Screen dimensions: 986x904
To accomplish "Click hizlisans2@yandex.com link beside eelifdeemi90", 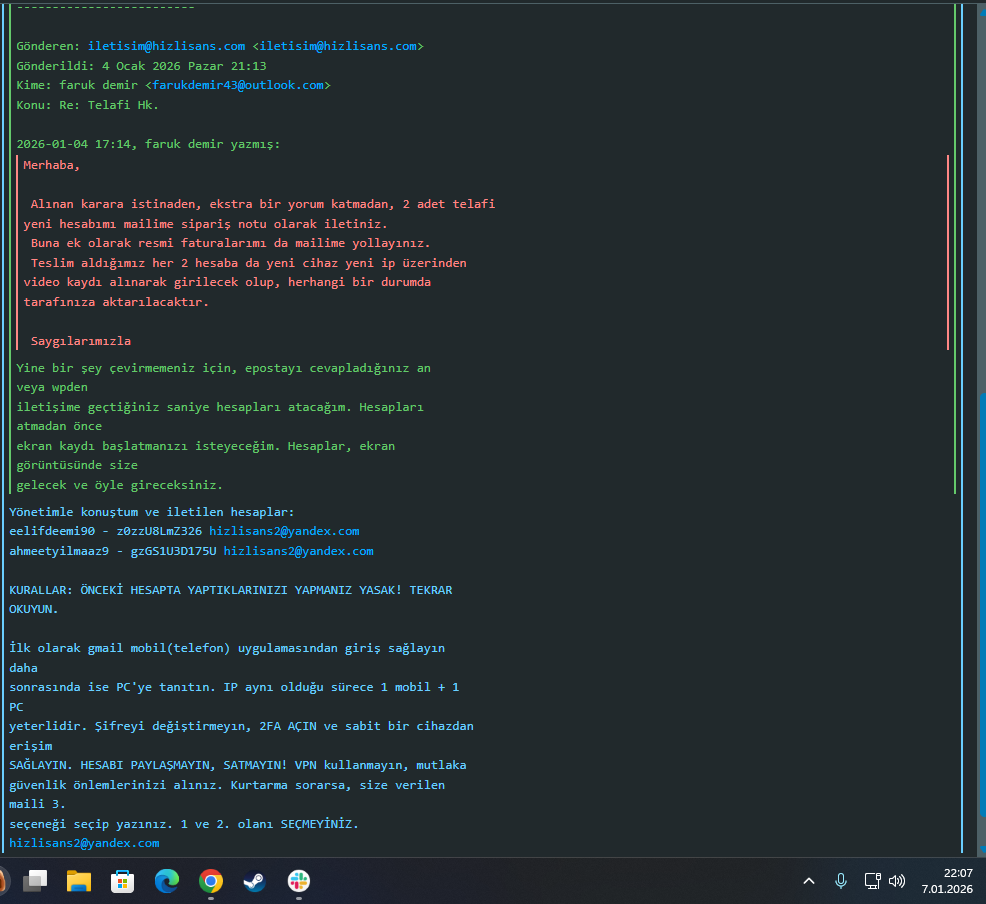I will [x=284, y=531].
